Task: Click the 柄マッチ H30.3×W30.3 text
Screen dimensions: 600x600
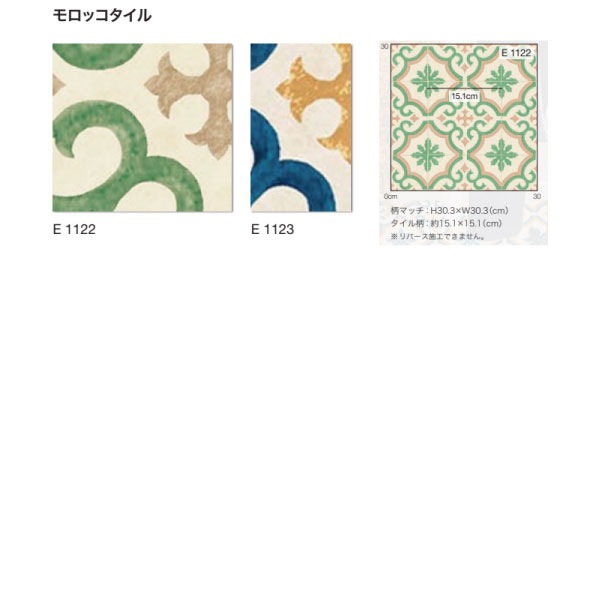Action: (x=449, y=210)
